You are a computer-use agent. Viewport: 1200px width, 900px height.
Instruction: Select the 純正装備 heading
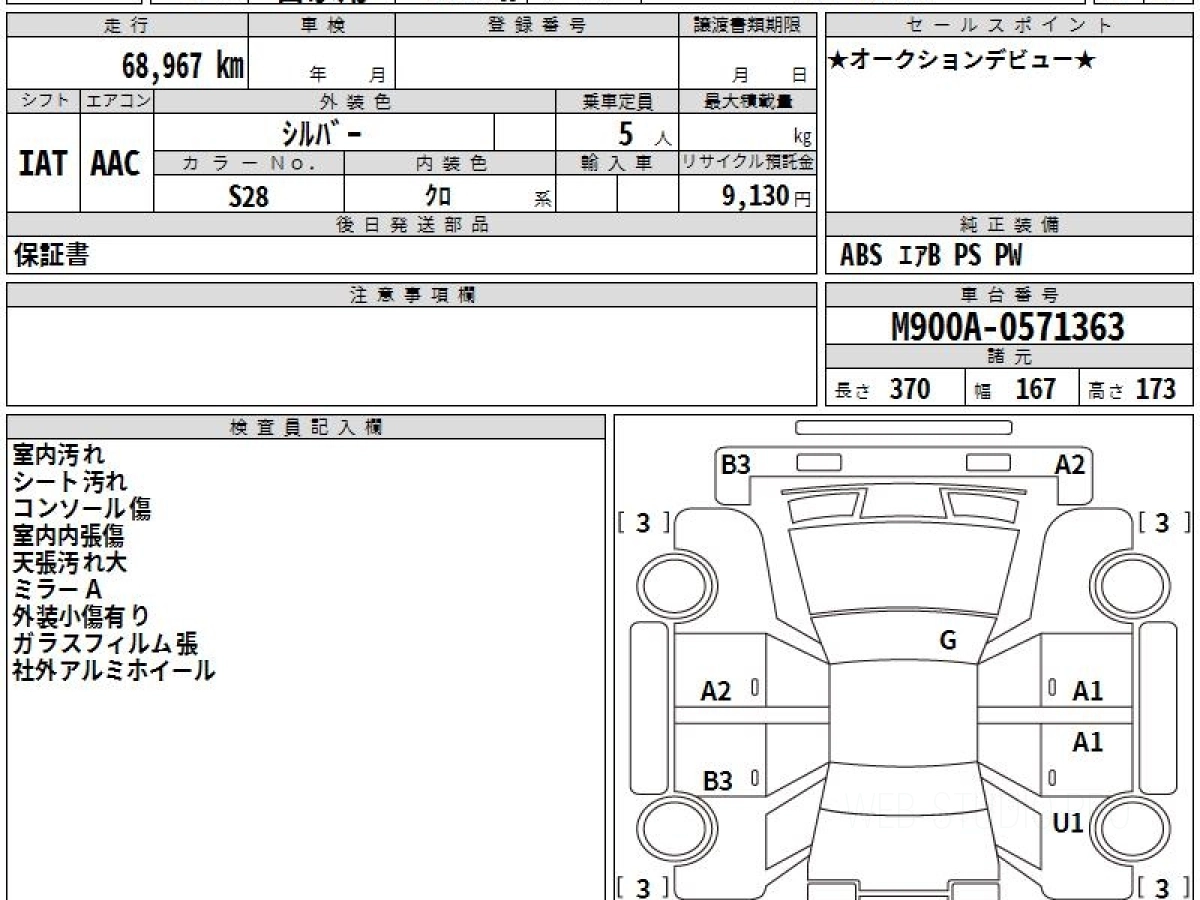point(1009,226)
